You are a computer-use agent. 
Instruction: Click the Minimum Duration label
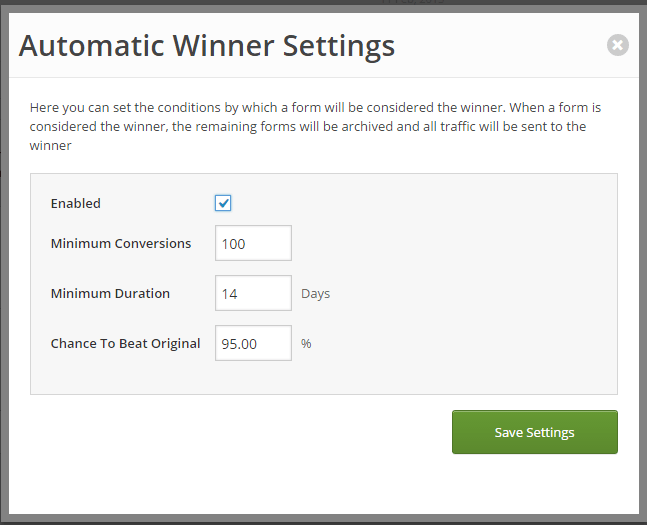(110, 293)
